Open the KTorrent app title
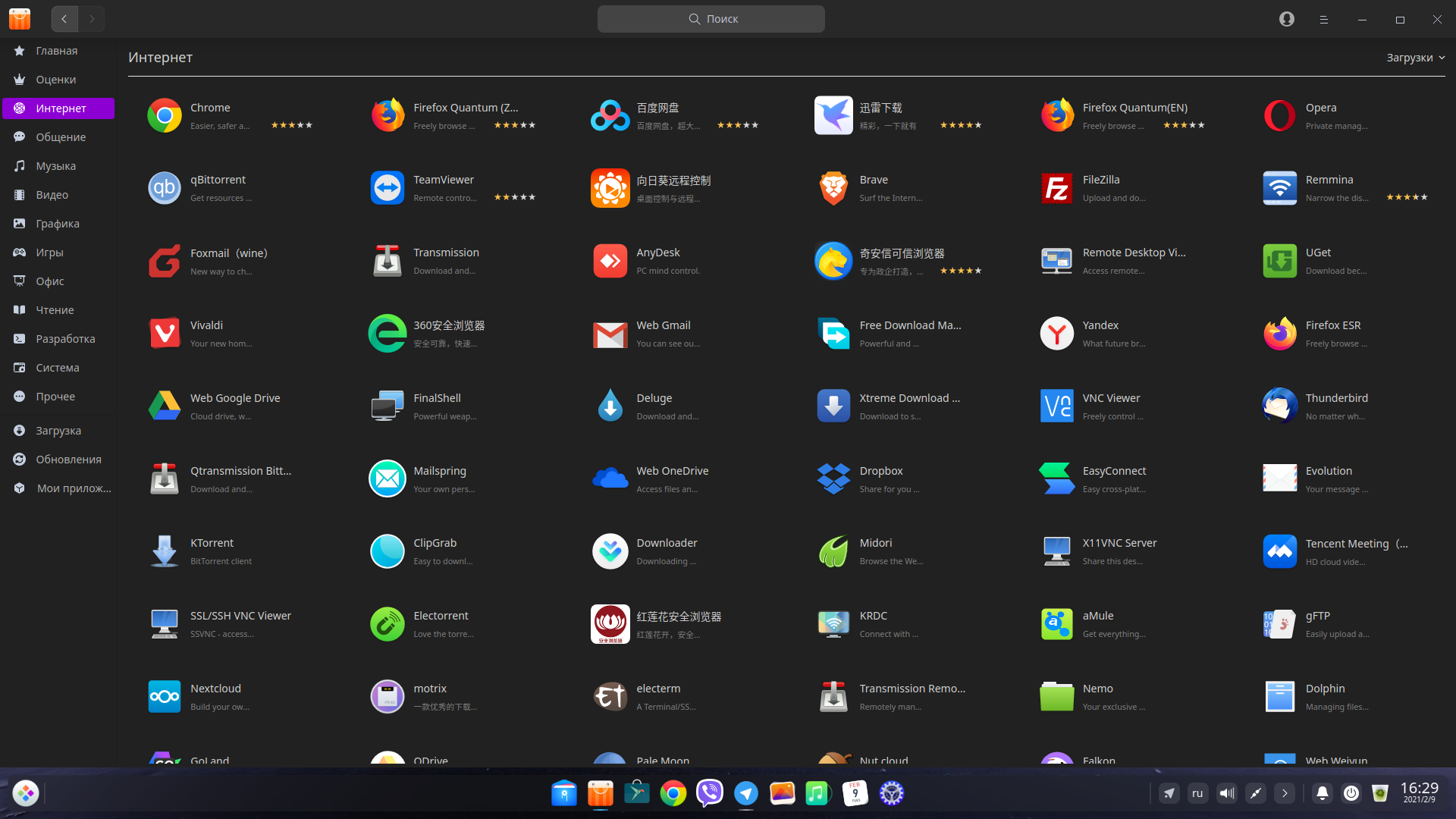The image size is (1456, 819). [x=212, y=543]
